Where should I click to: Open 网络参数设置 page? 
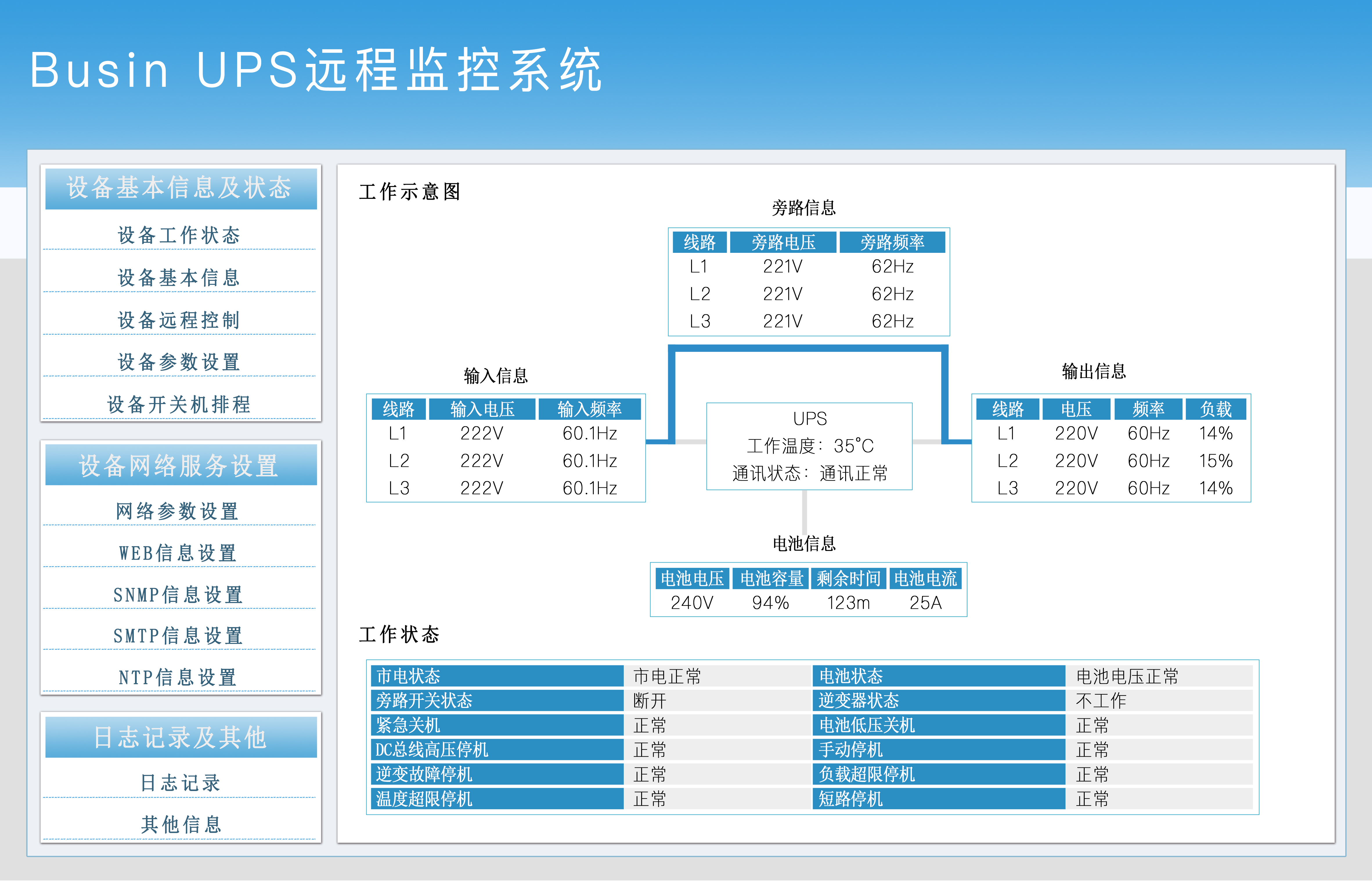pos(178,510)
